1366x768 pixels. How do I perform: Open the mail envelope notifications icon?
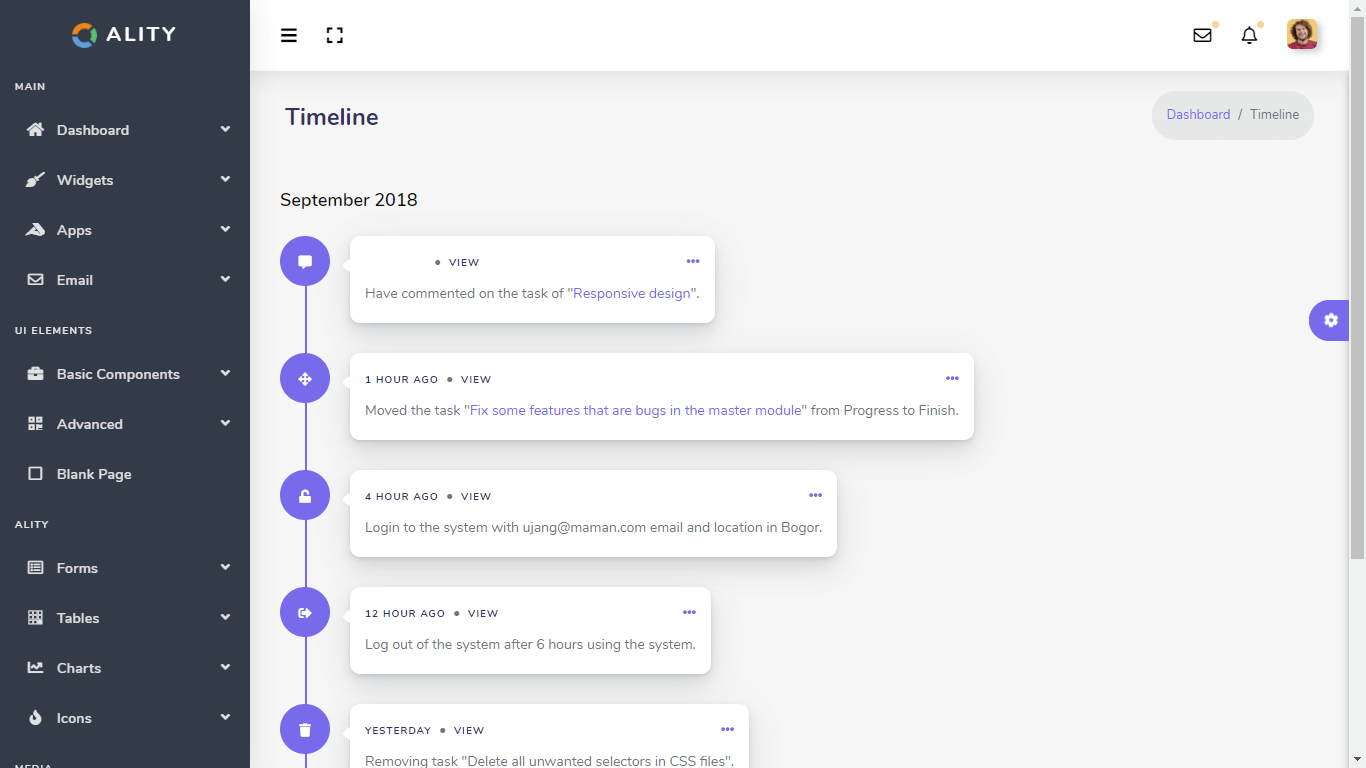tap(1202, 36)
